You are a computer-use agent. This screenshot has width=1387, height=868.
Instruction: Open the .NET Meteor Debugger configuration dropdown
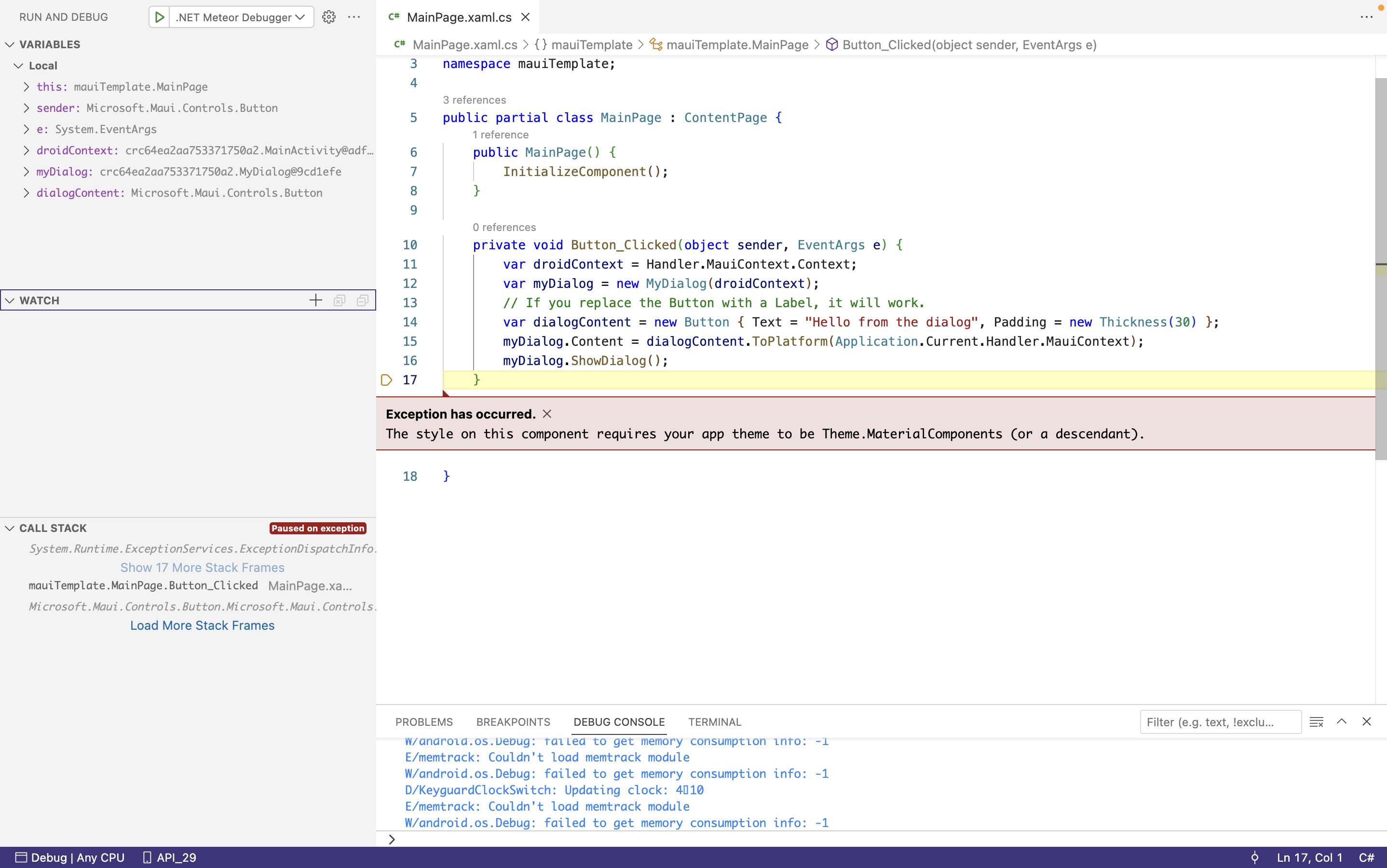(239, 17)
